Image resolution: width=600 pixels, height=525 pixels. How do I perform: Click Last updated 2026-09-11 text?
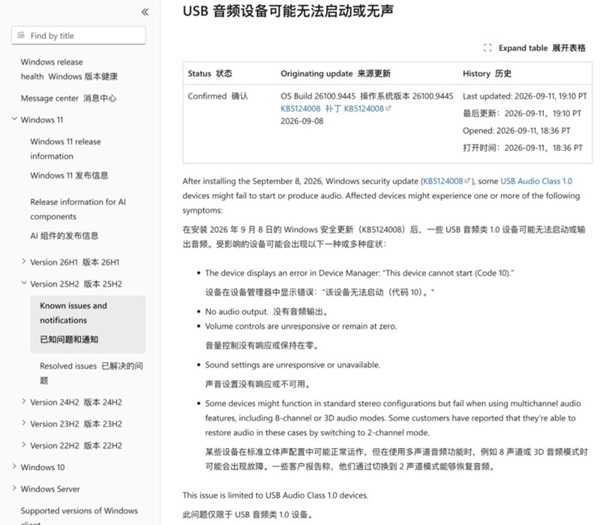tap(525, 96)
